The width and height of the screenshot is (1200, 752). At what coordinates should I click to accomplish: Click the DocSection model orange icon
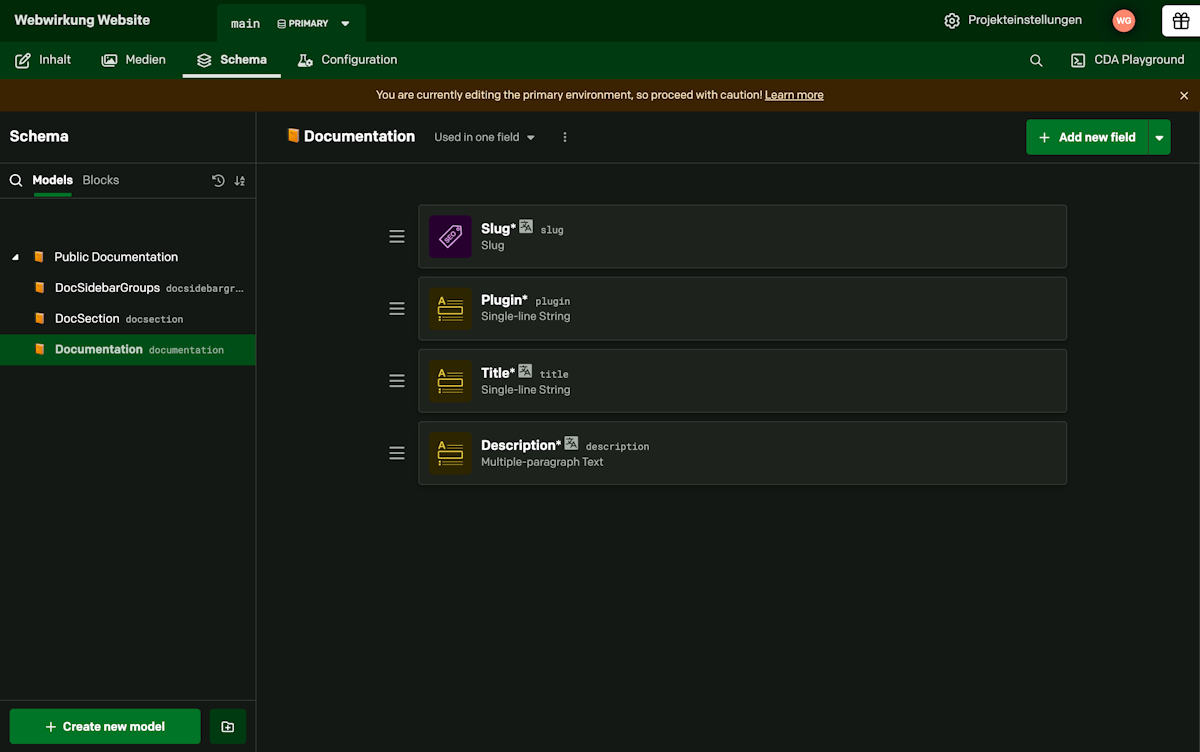[40, 319]
